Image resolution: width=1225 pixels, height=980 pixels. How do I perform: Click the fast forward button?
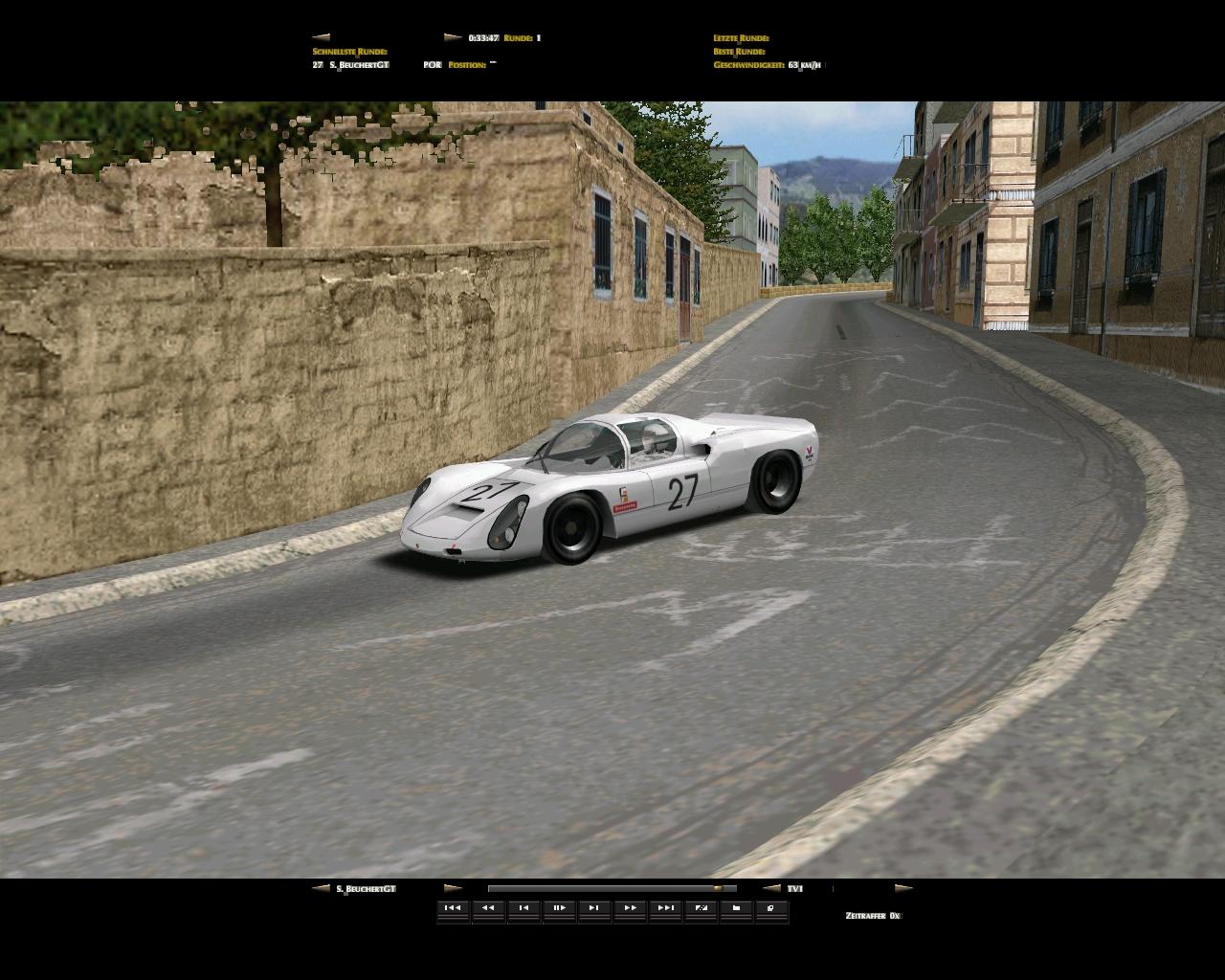coord(630,908)
